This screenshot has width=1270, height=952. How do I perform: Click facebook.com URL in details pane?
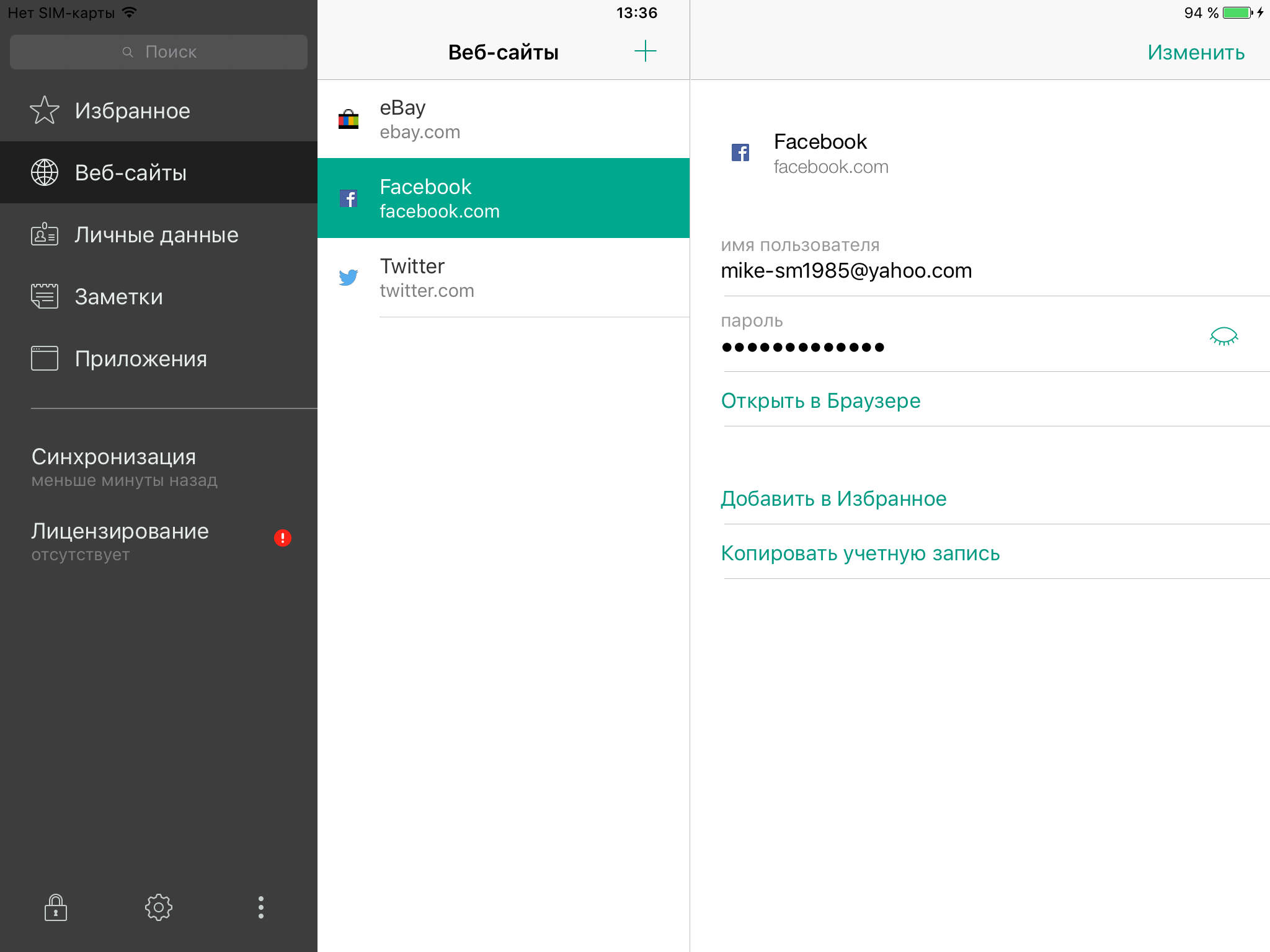click(x=831, y=167)
